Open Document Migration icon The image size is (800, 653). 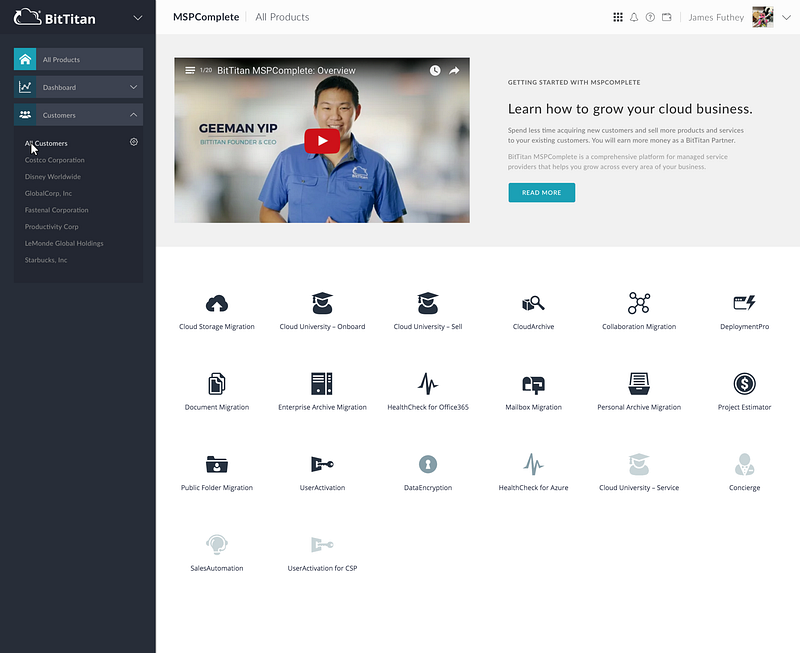click(x=216, y=384)
